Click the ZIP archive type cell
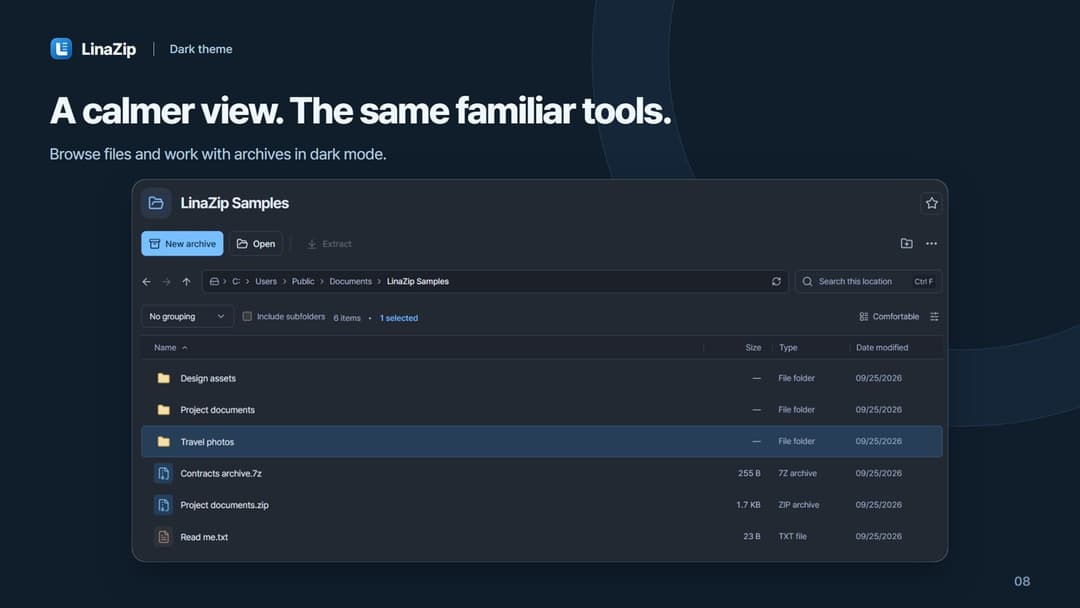Screen dimensions: 1080x608 799,505
